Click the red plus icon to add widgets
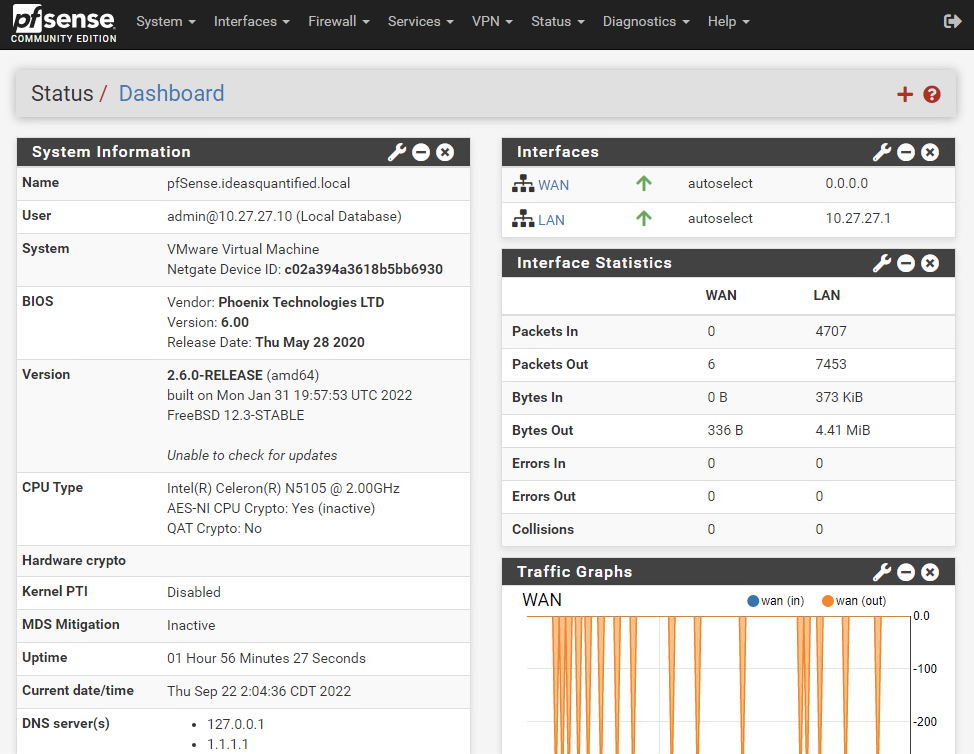 click(904, 94)
